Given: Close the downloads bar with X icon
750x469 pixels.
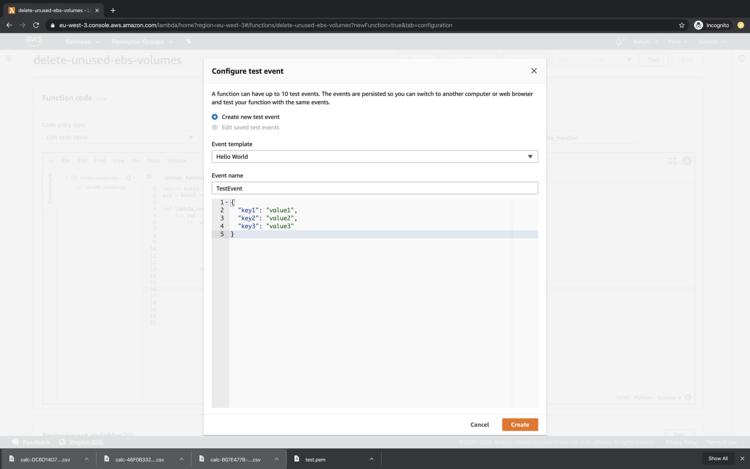Looking at the screenshot, I should pyautogui.click(x=742, y=459).
